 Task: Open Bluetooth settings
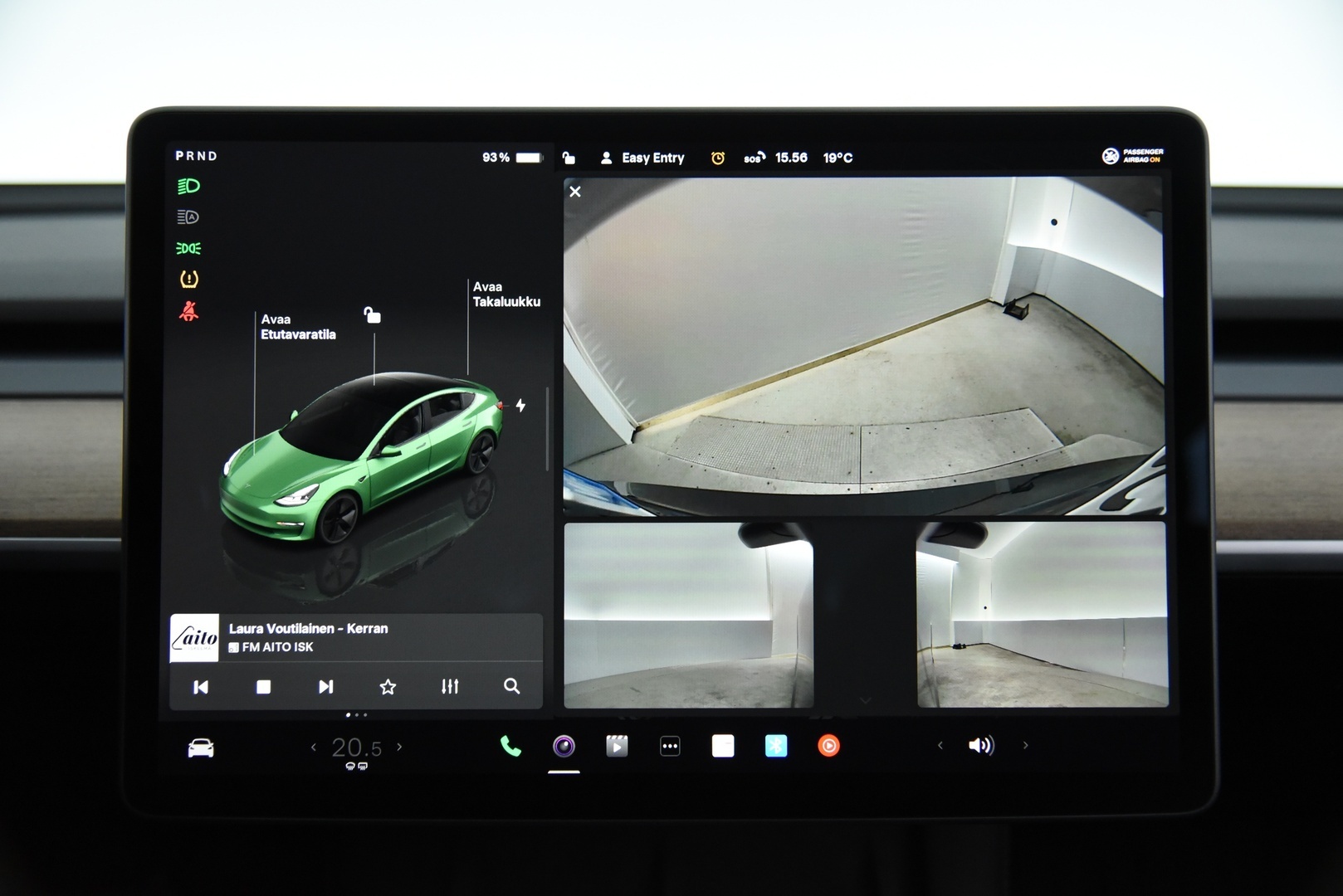tap(775, 747)
